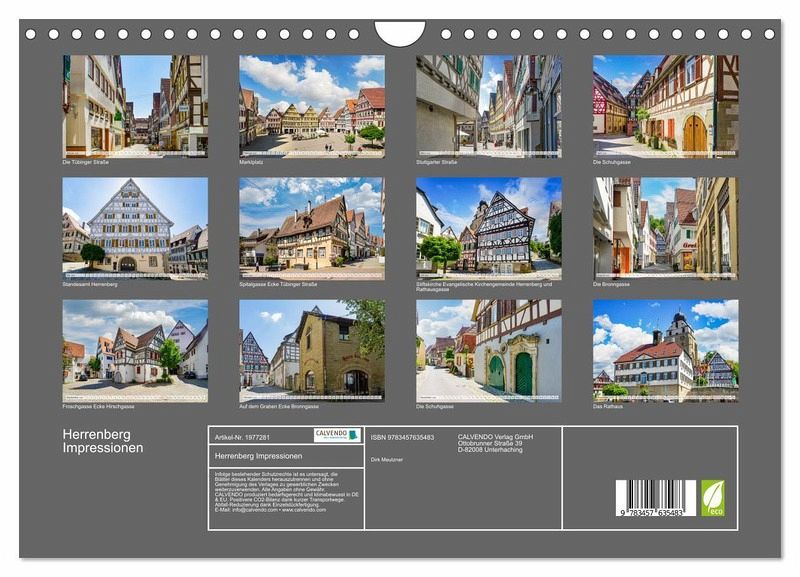Select Schuhgasse photo with green arched doors

488,349
